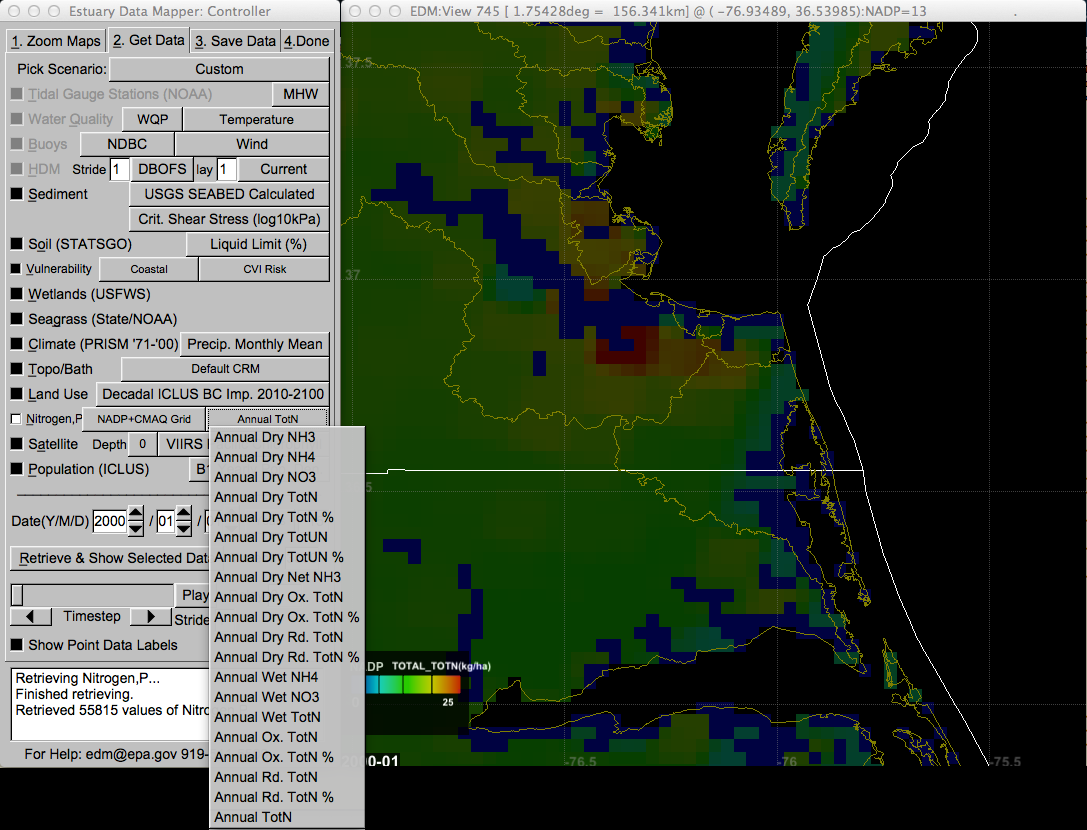Click Retrieve & Show Selected Data
The height and width of the screenshot is (830, 1087).
(x=109, y=558)
